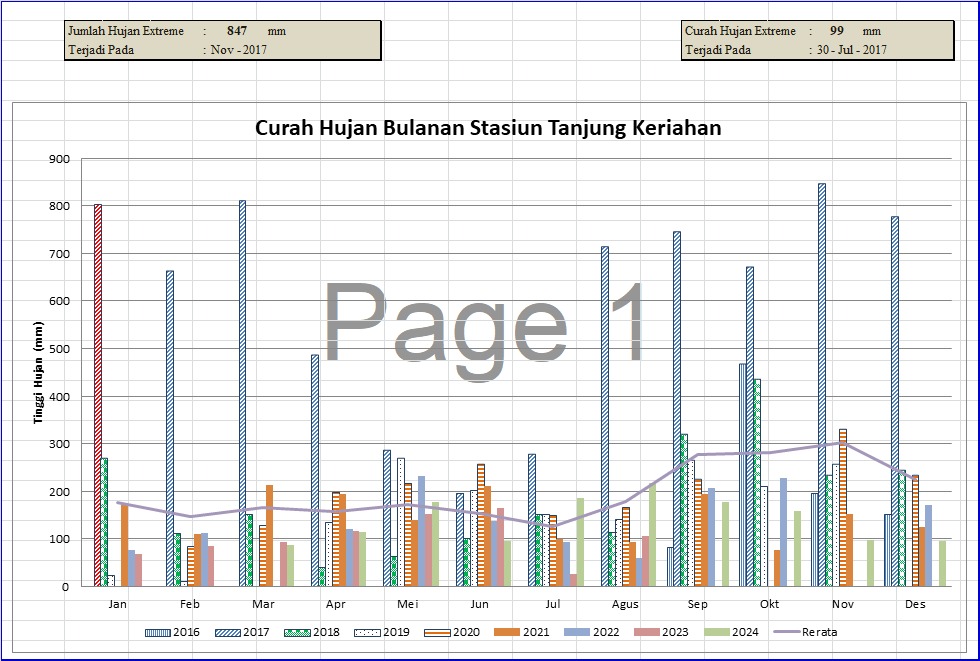Select the 900 value on vertical axis
Viewport: 980px width, 661px height.
click(x=59, y=159)
